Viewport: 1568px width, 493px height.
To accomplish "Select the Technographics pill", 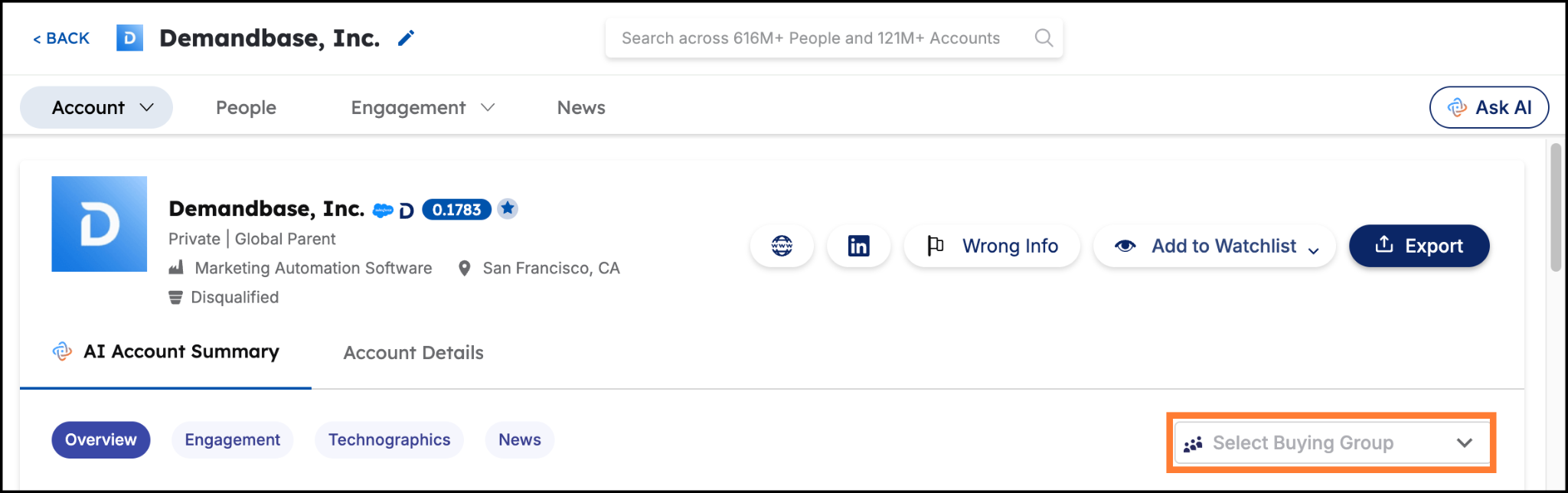I will coord(389,440).
